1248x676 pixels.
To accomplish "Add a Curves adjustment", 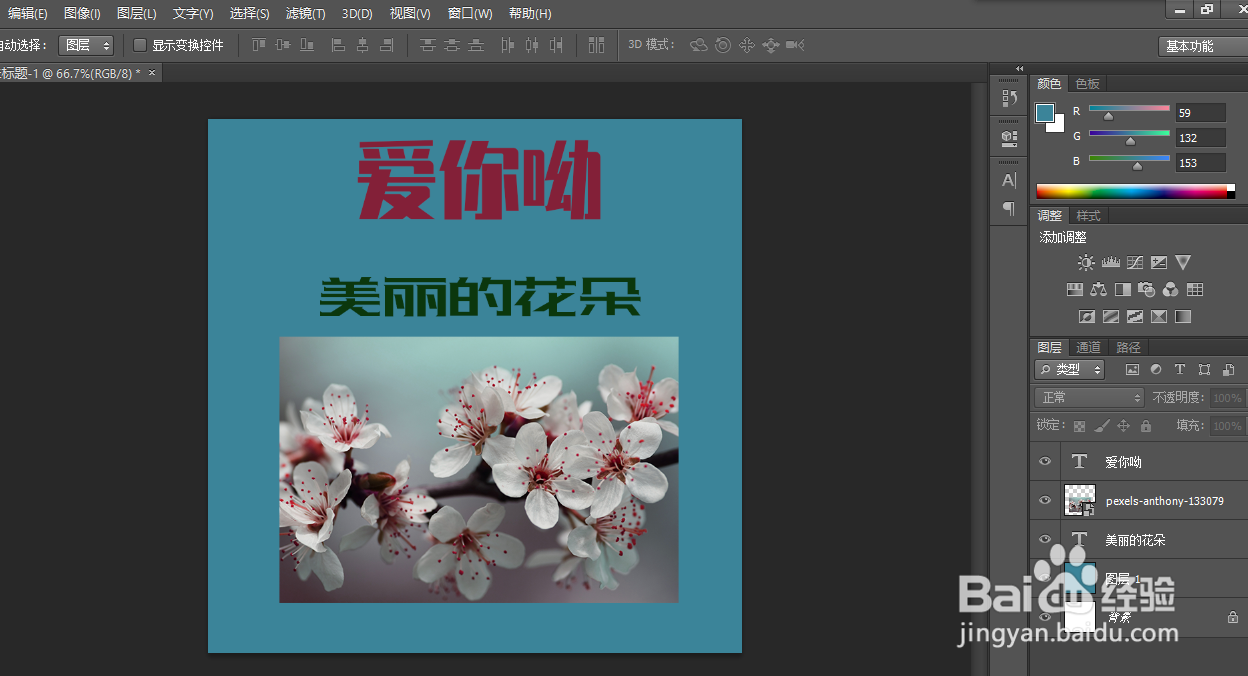I will pos(1135,263).
